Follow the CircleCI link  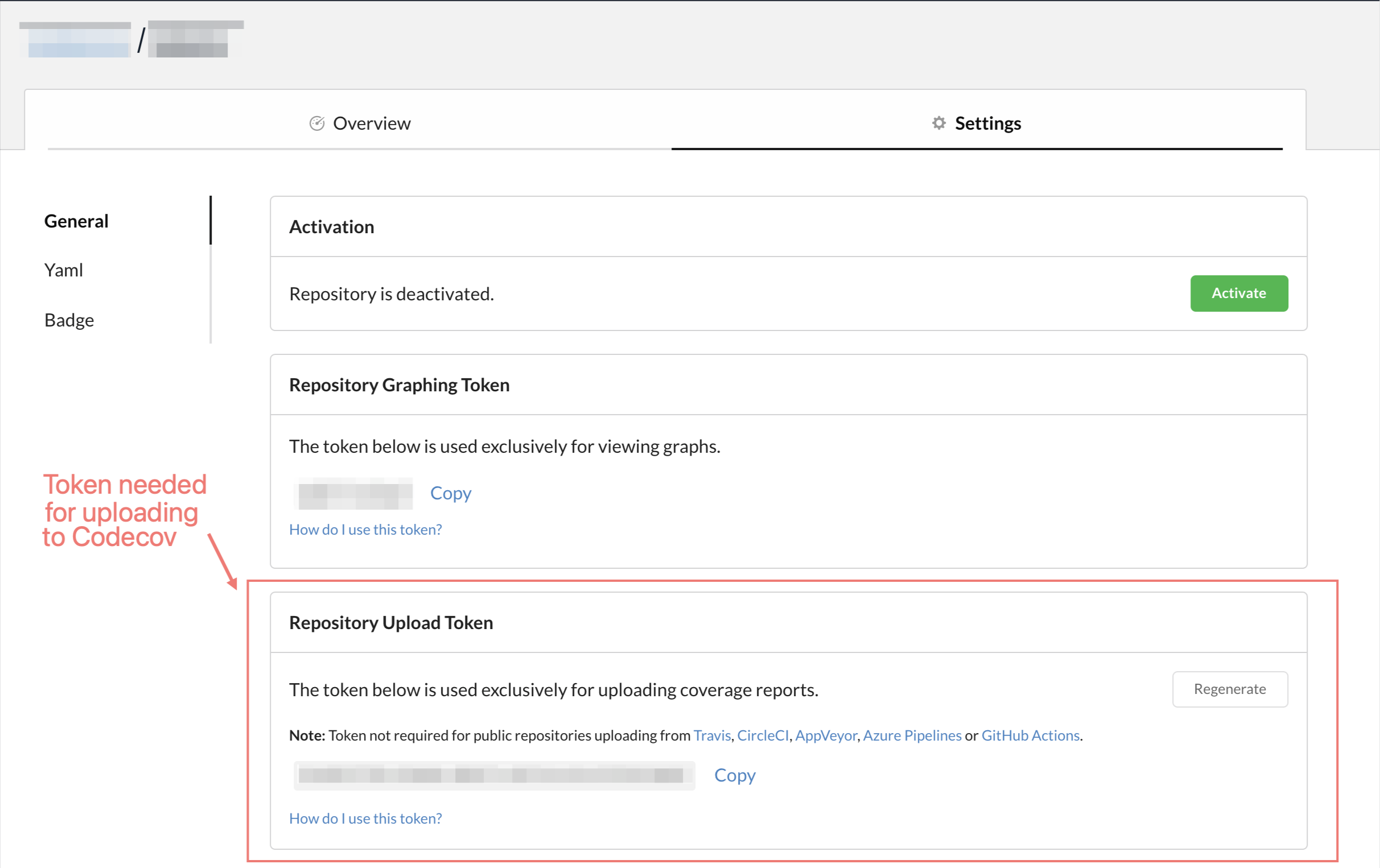pos(762,735)
